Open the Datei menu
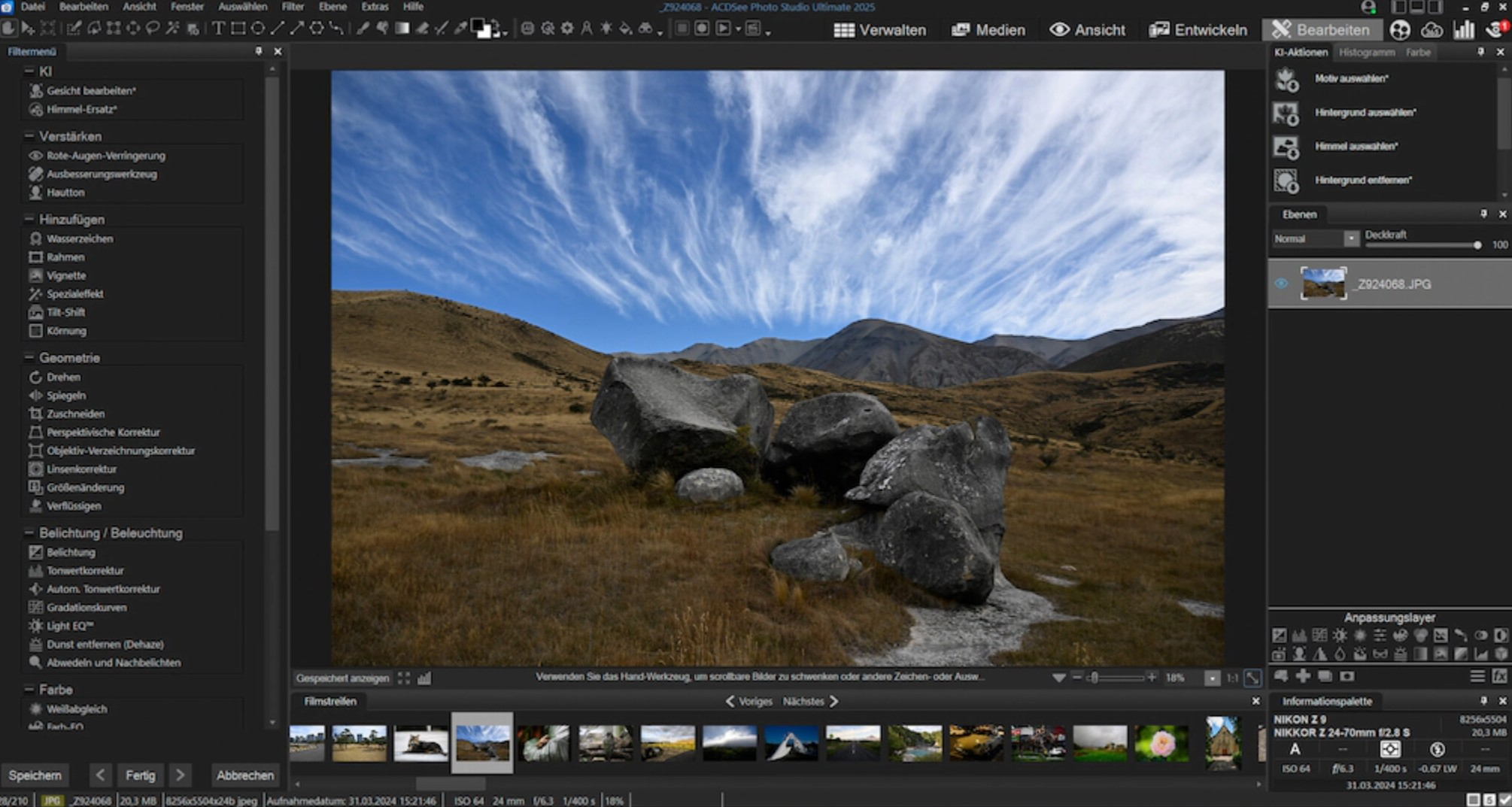1512x807 pixels. [x=32, y=7]
